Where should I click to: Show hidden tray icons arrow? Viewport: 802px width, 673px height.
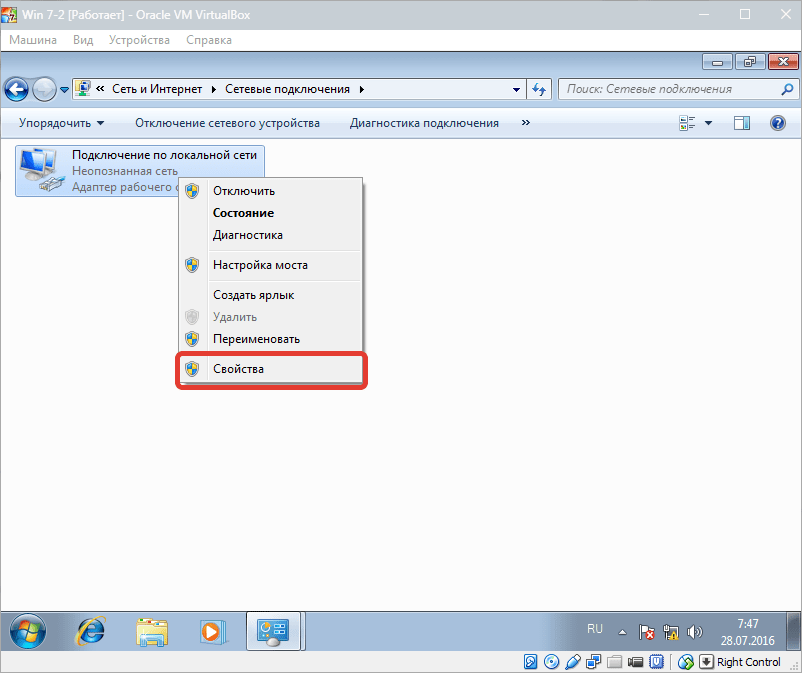click(622, 632)
